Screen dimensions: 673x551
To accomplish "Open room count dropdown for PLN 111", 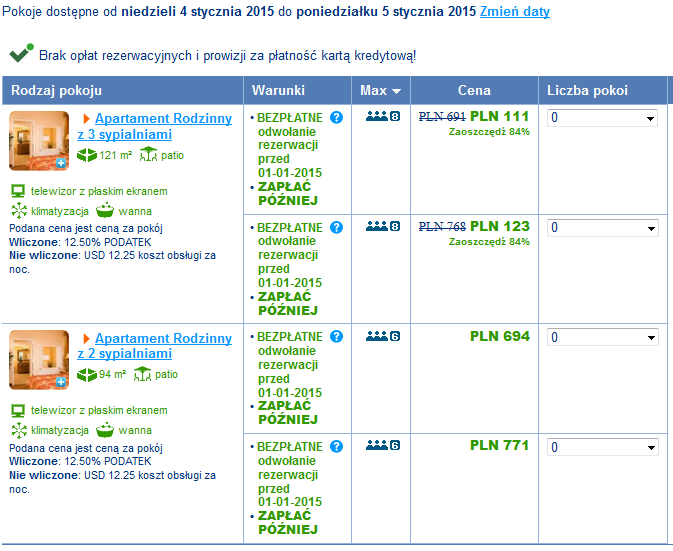I will [602, 118].
